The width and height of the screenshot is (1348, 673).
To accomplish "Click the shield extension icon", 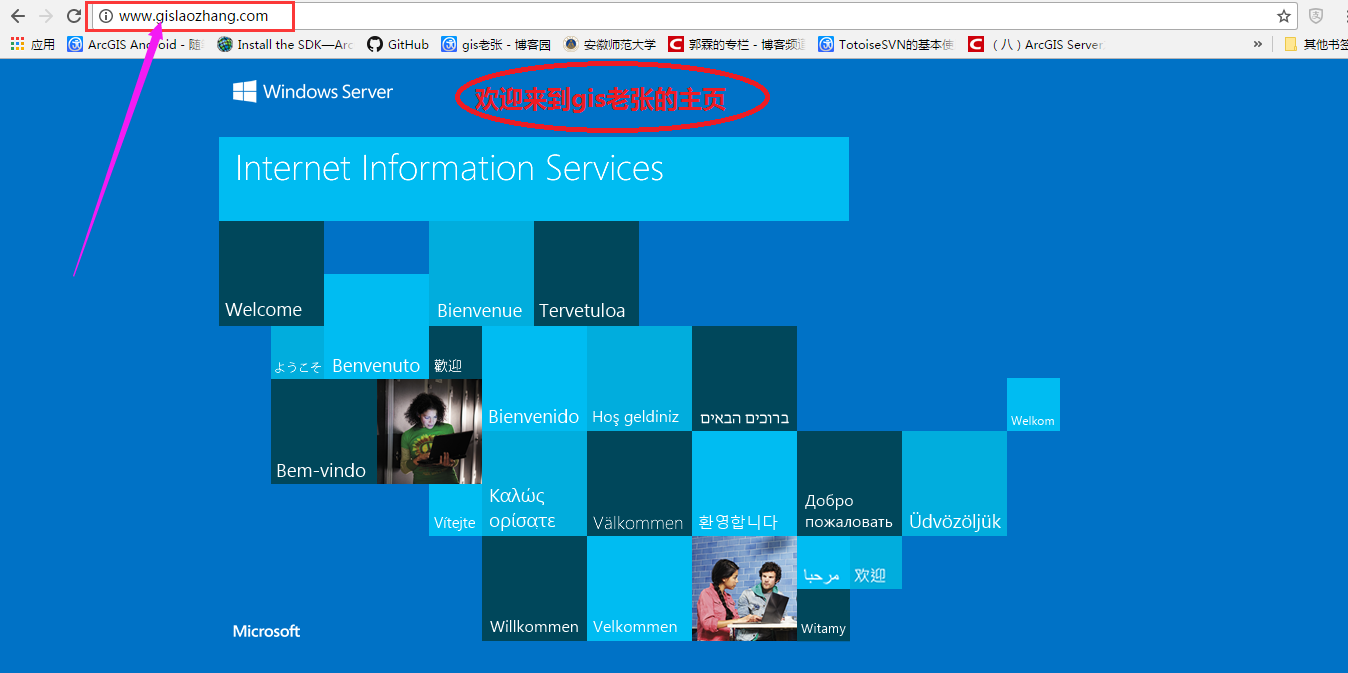I will [1316, 16].
